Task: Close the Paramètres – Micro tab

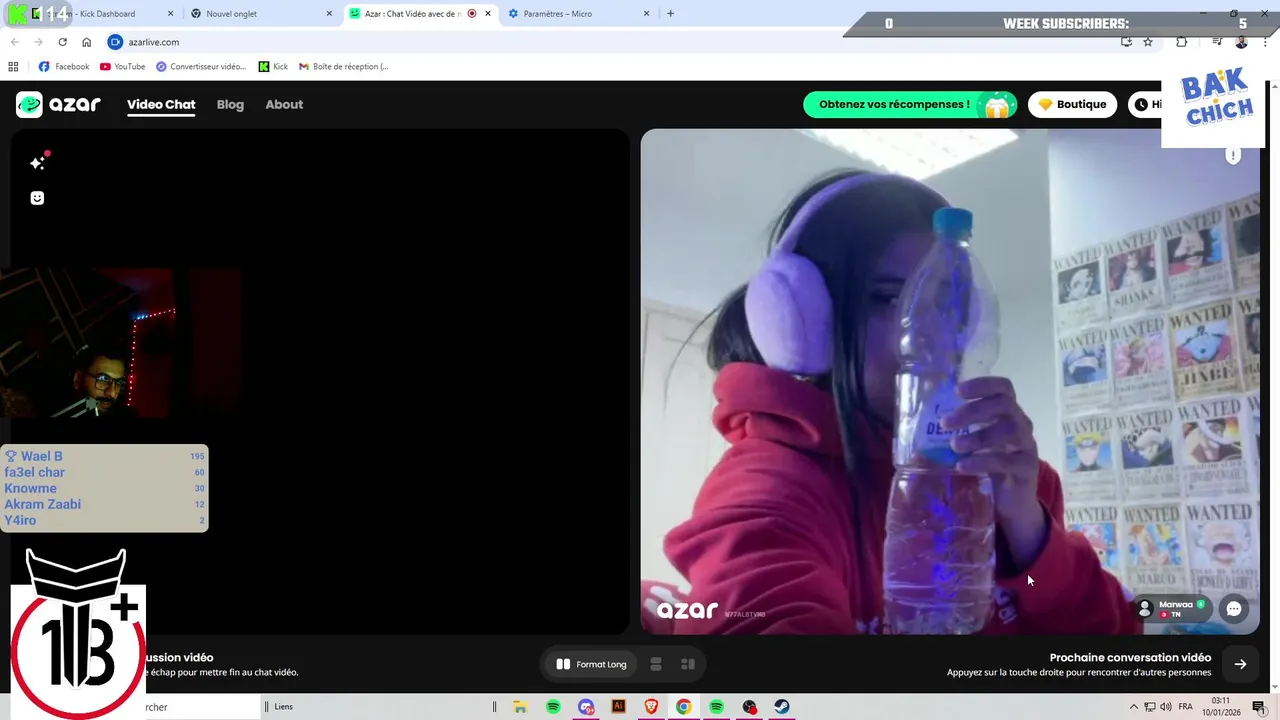Action: click(x=646, y=14)
